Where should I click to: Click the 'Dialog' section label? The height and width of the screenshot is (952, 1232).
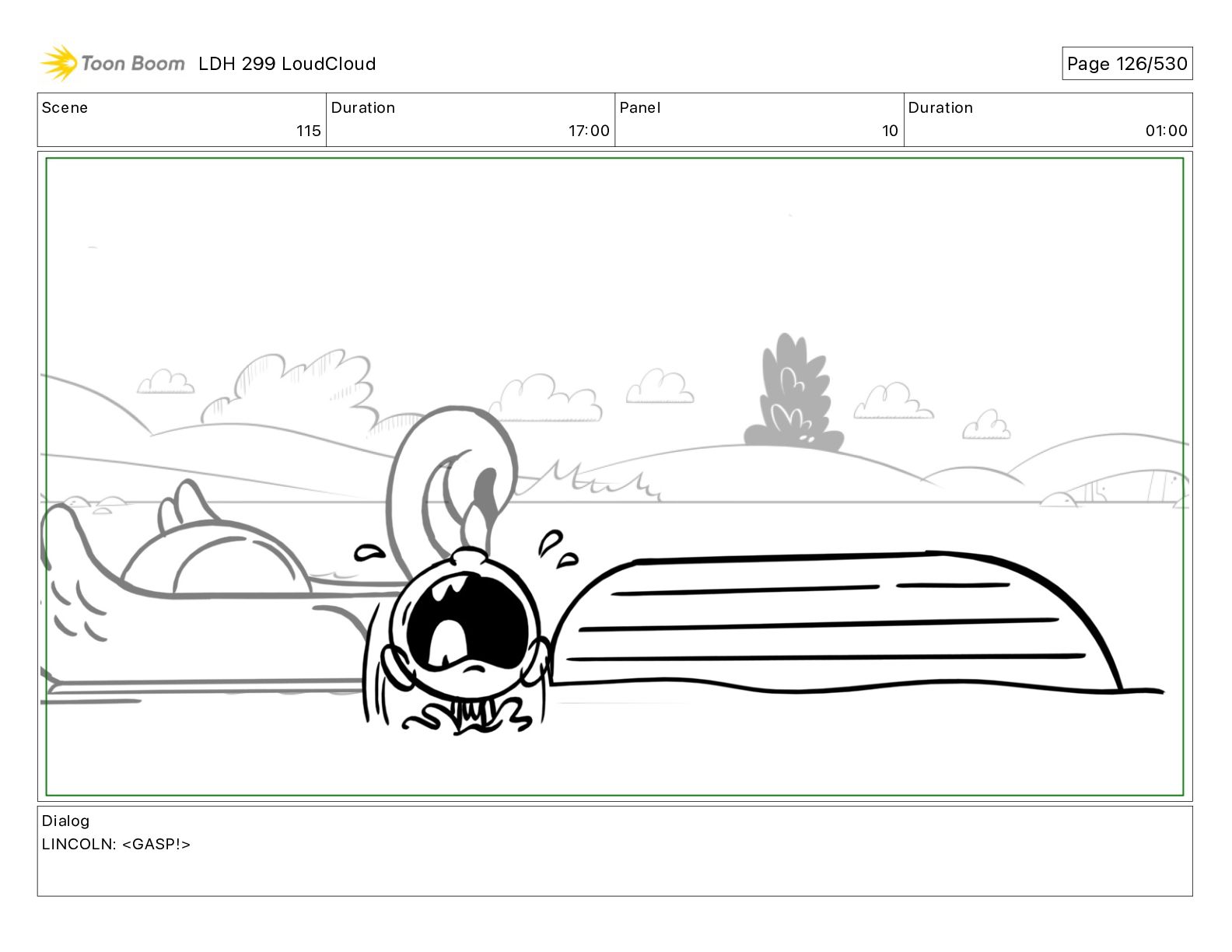[x=65, y=821]
